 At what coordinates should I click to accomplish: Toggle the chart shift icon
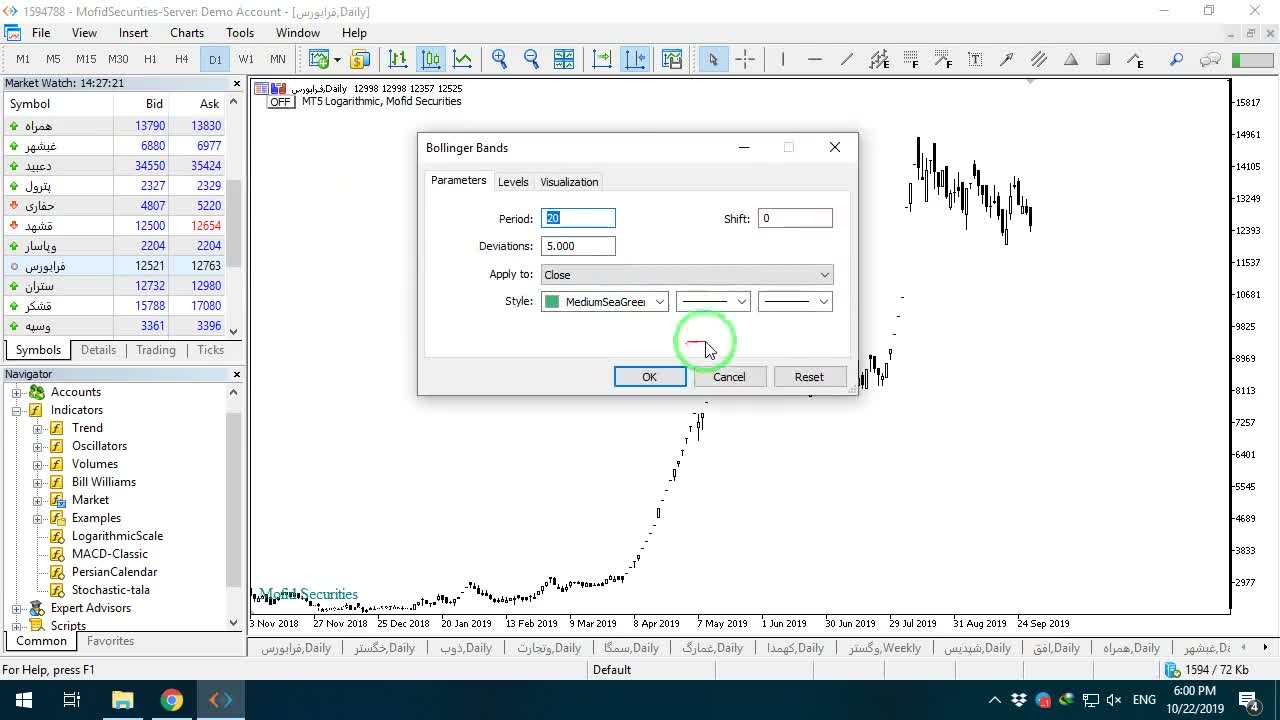coord(635,59)
